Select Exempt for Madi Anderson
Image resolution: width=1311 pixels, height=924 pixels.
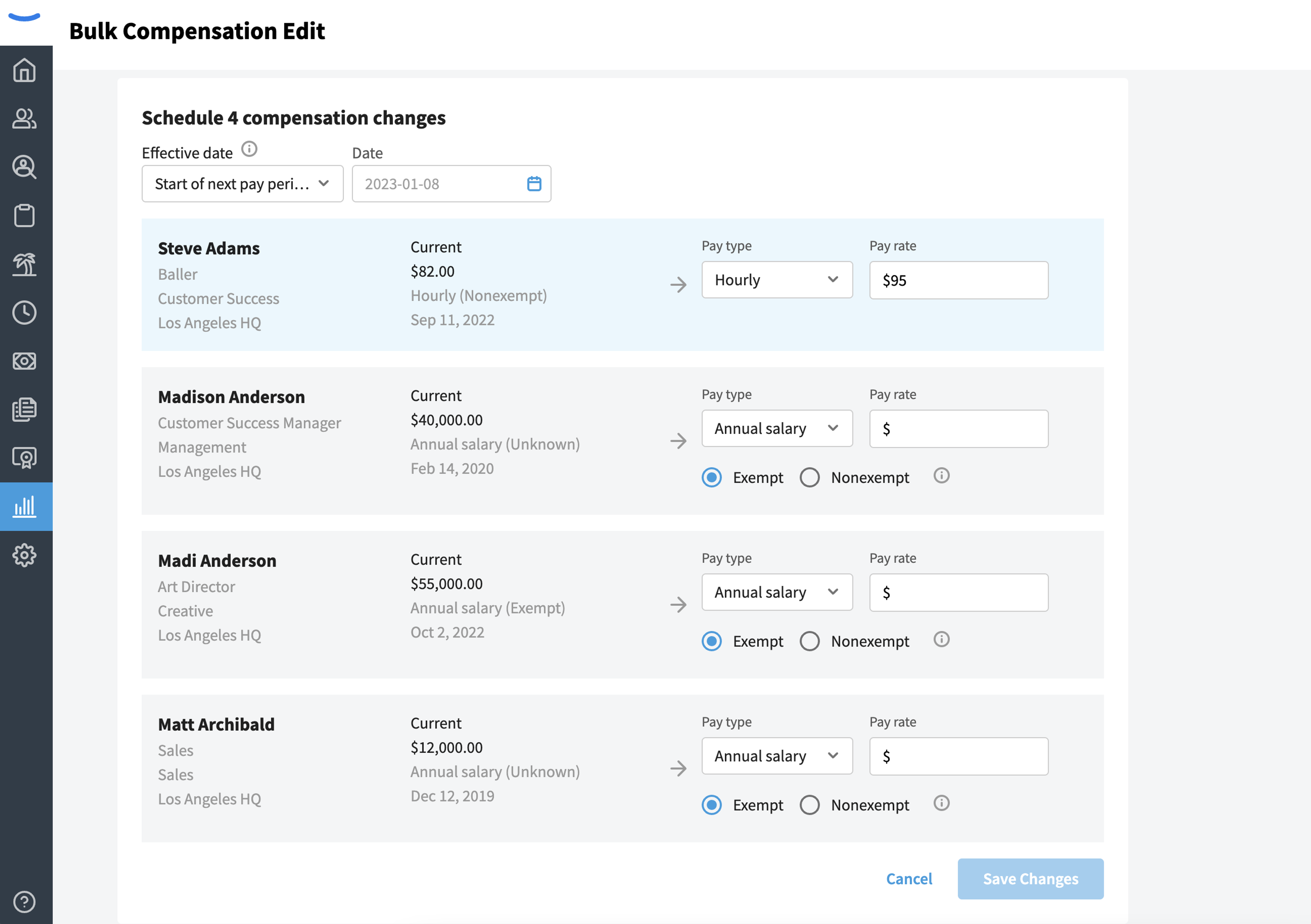(x=712, y=641)
